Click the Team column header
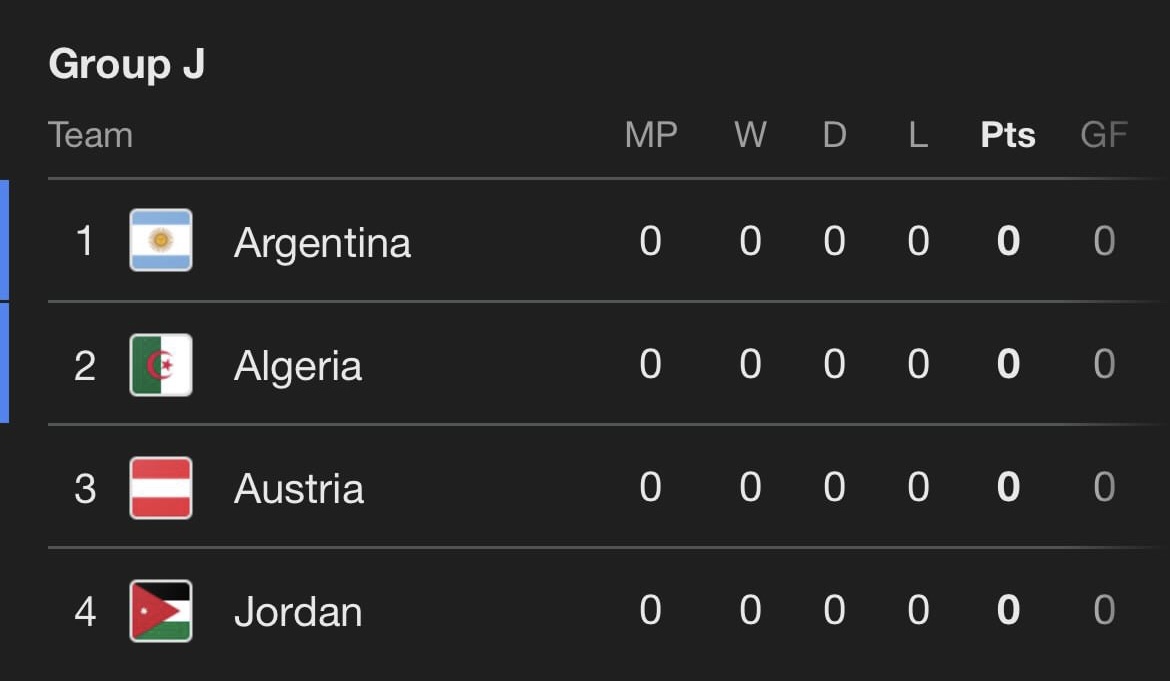Screen dimensions: 1170x681 pyautogui.click(x=92, y=135)
